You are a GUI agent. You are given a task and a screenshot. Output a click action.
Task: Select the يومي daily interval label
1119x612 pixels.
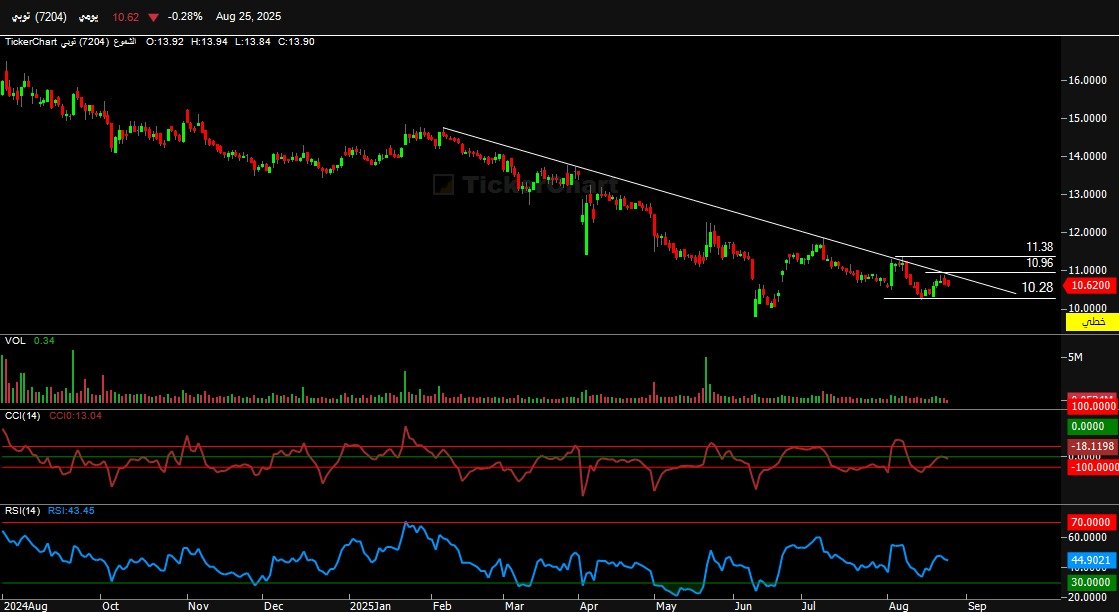click(x=88, y=16)
